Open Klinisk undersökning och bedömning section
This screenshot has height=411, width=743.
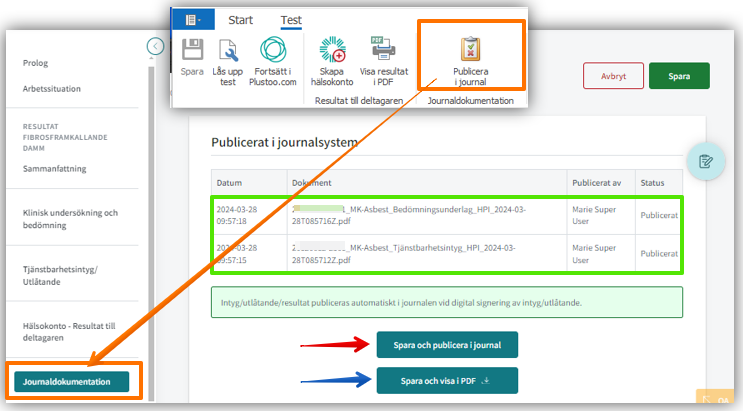click(x=70, y=219)
